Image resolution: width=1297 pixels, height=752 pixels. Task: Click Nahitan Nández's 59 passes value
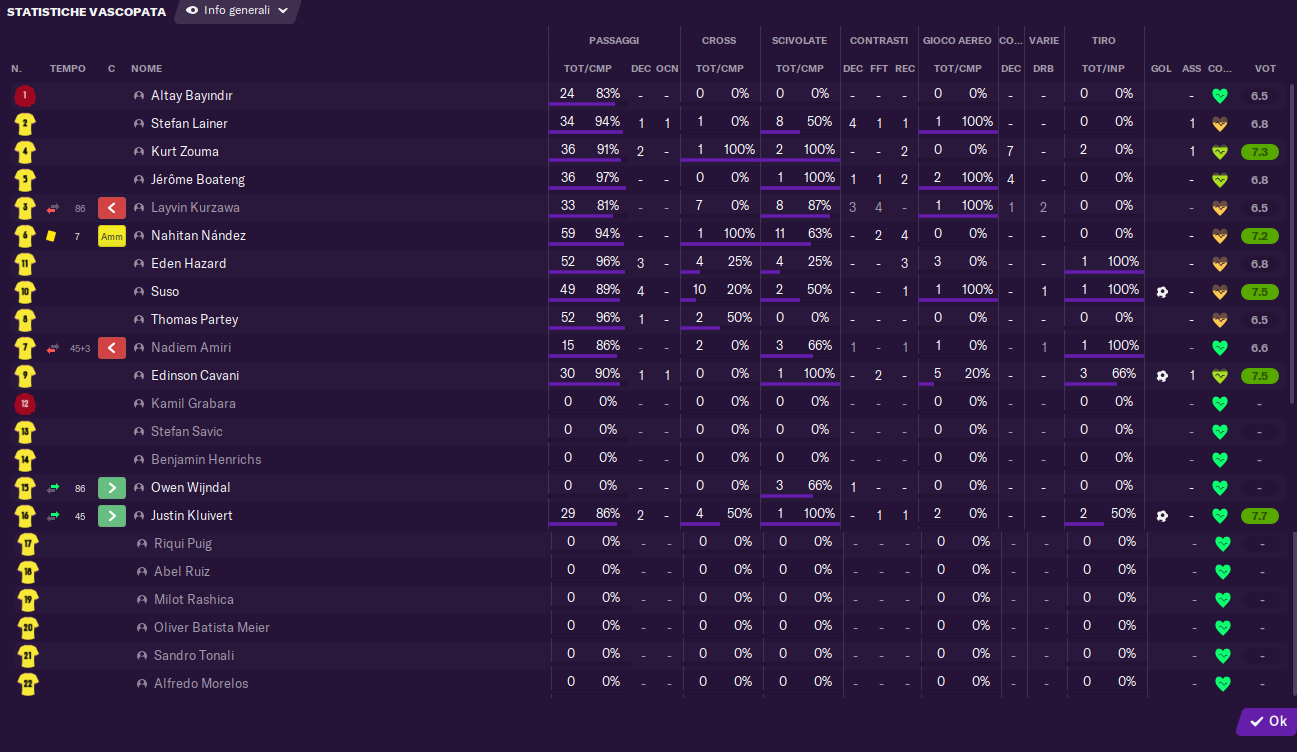click(567, 234)
